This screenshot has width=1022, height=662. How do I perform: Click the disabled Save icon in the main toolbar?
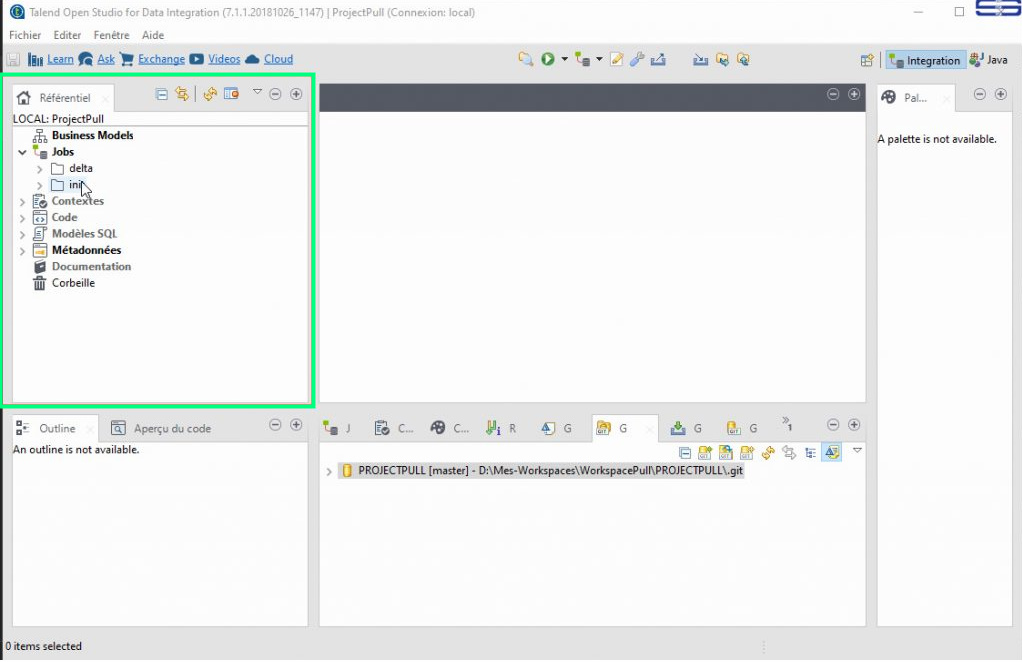click(13, 60)
